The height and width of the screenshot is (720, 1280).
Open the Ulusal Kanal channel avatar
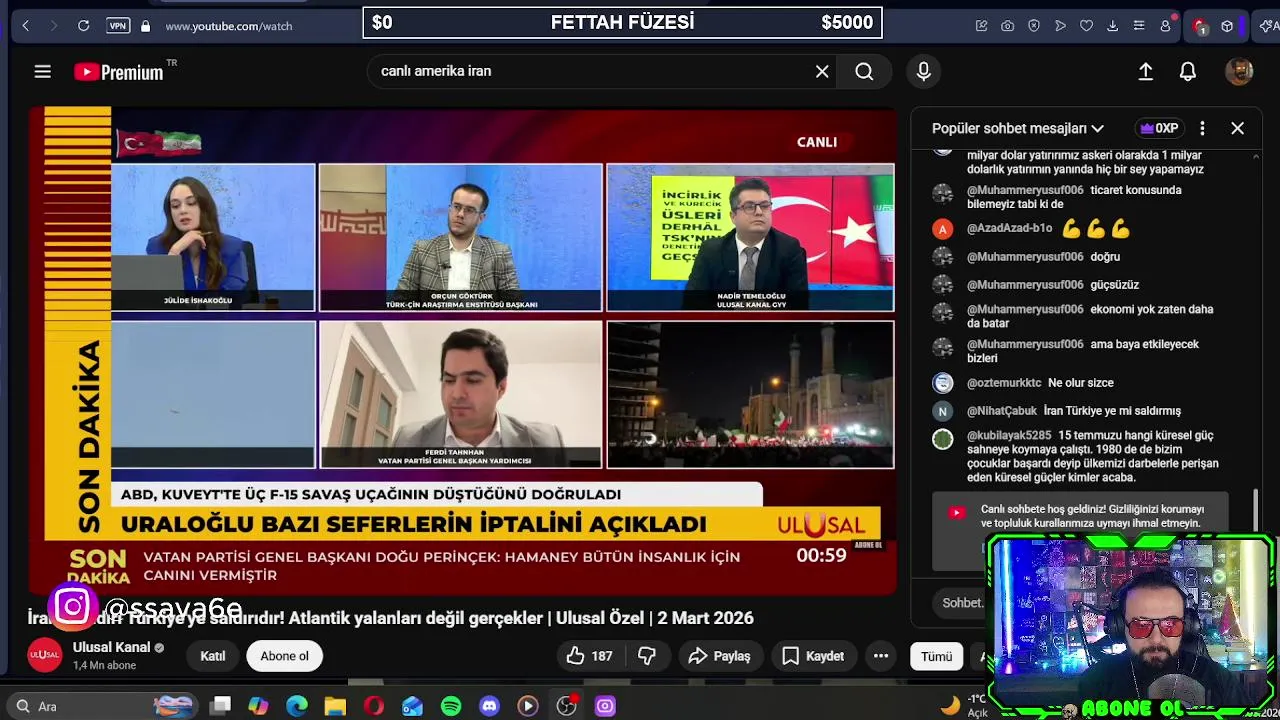(44, 656)
